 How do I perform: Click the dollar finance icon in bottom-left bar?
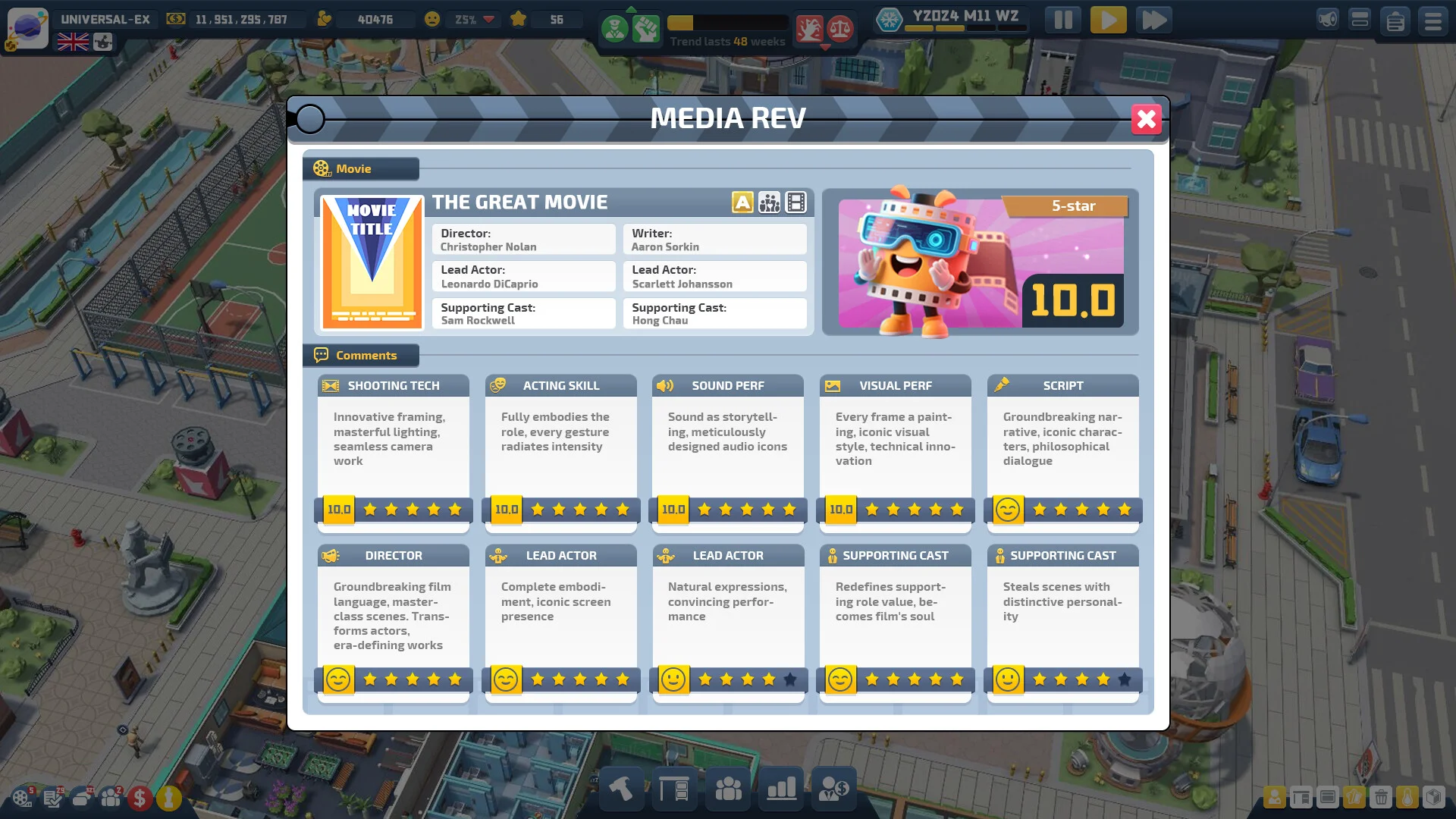coord(140,799)
